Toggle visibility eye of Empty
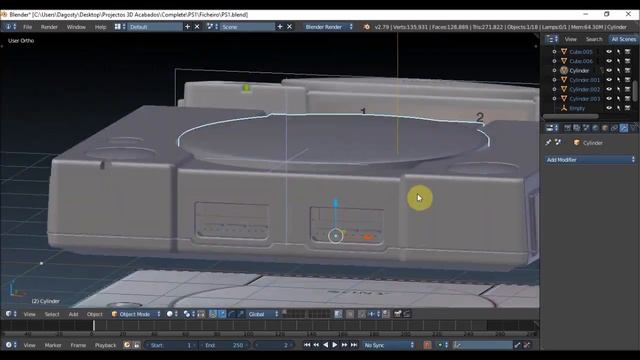The width and height of the screenshot is (640, 360). 609,108
